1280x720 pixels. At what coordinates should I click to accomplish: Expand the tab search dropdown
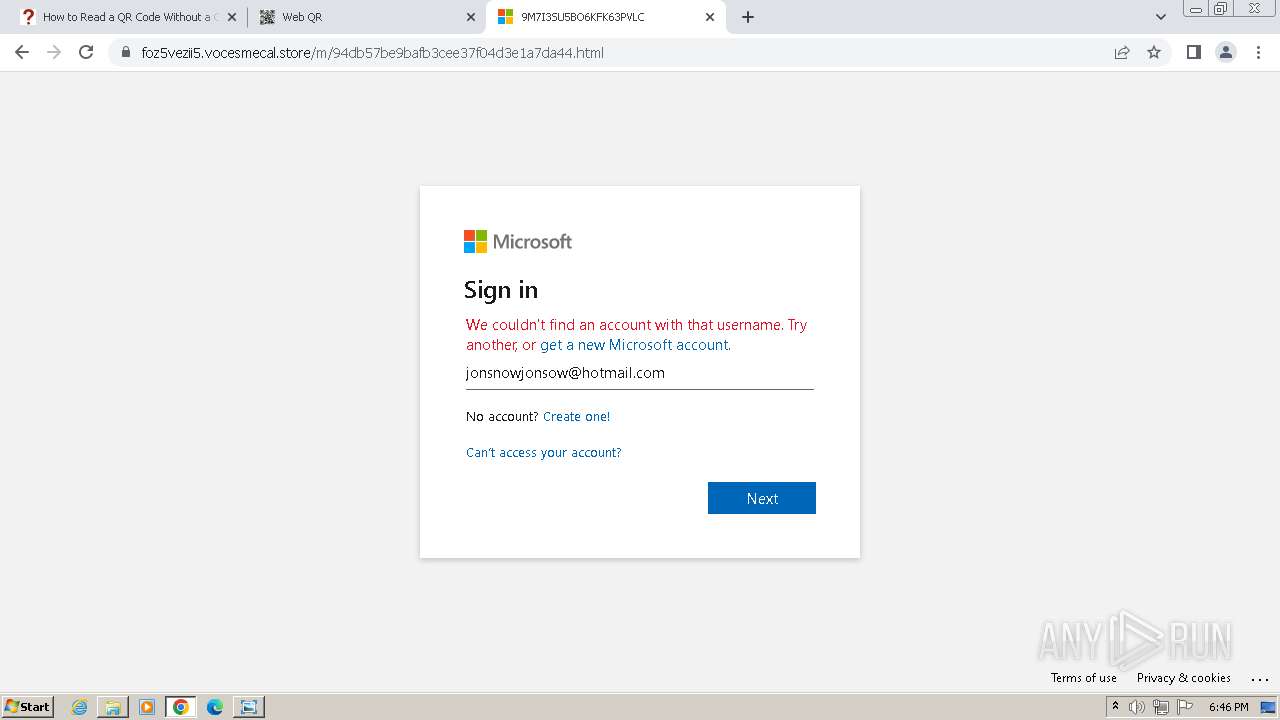[x=1161, y=17]
